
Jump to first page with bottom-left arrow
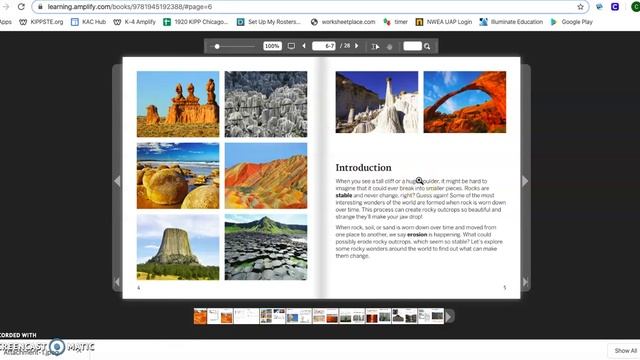pyautogui.click(x=117, y=282)
